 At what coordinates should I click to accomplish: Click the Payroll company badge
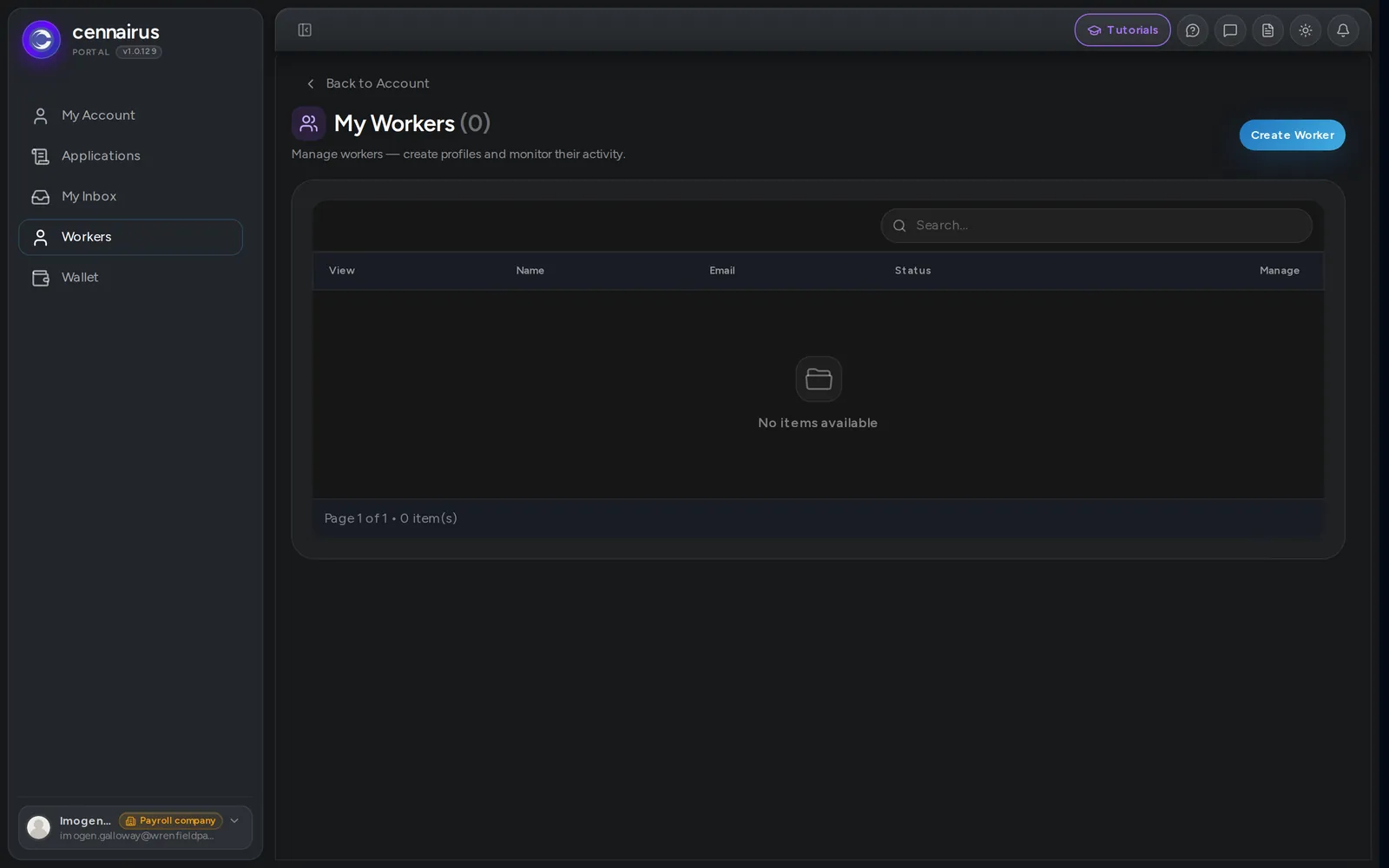171,821
